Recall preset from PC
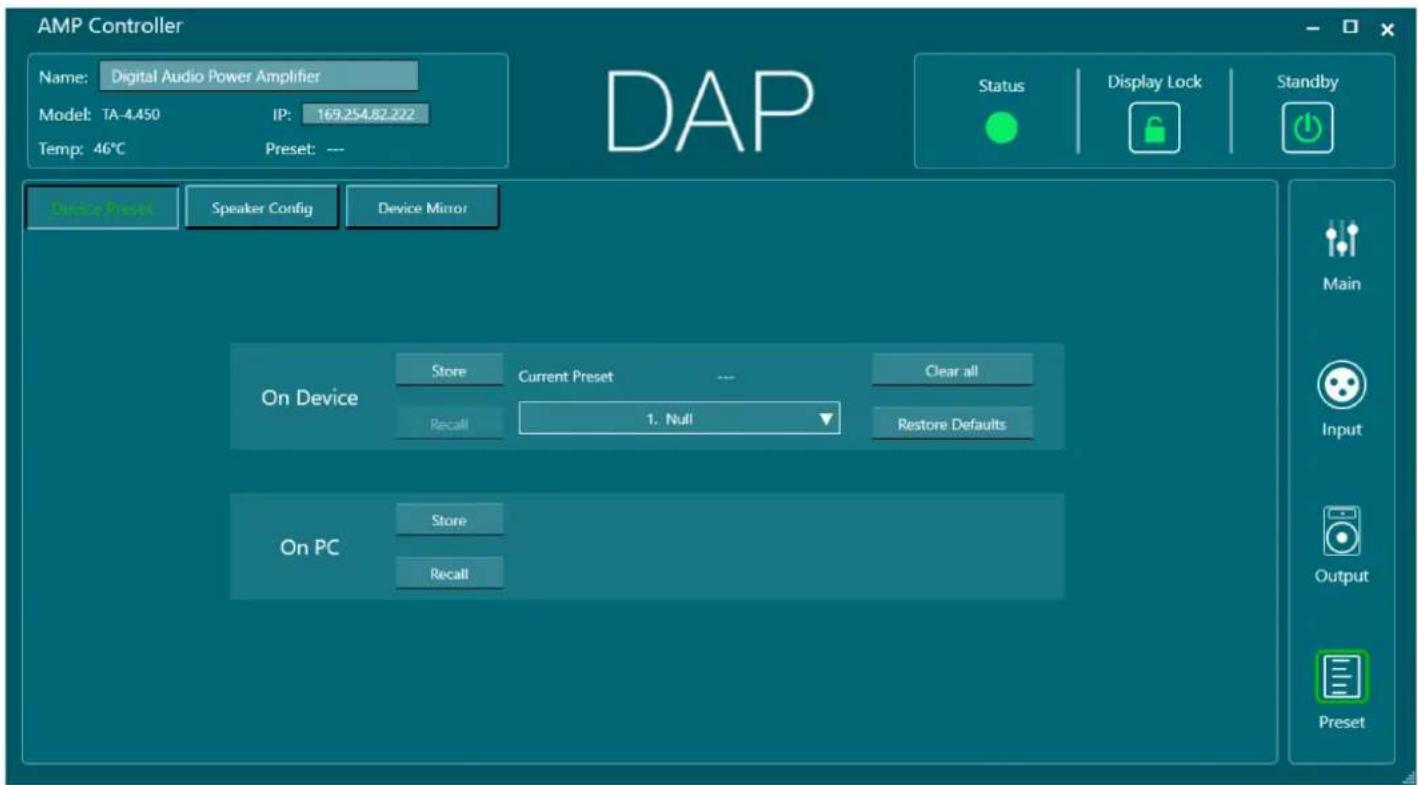1418x785 pixels. [449, 573]
